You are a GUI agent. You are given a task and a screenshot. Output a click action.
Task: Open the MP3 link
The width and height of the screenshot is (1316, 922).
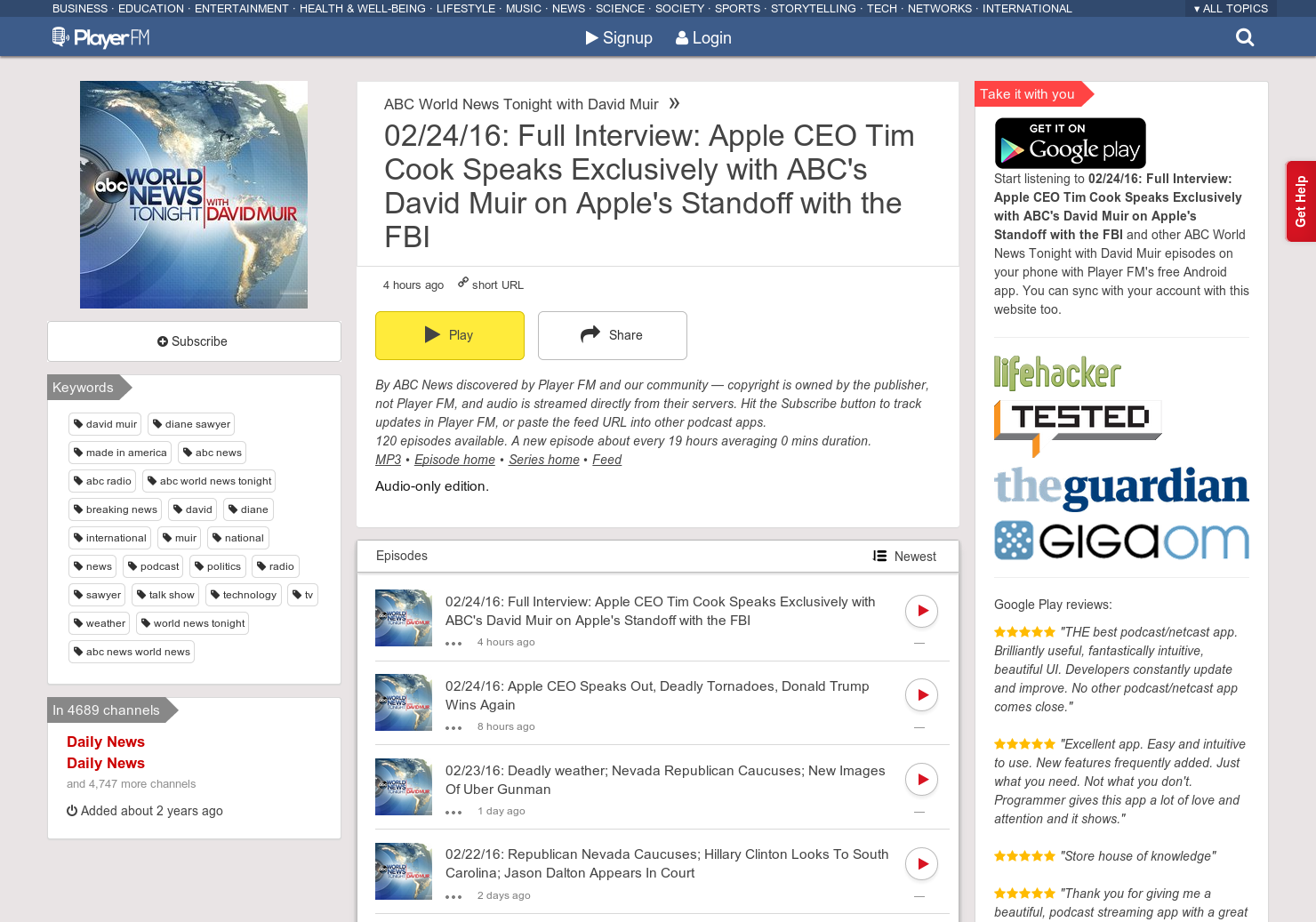point(388,460)
